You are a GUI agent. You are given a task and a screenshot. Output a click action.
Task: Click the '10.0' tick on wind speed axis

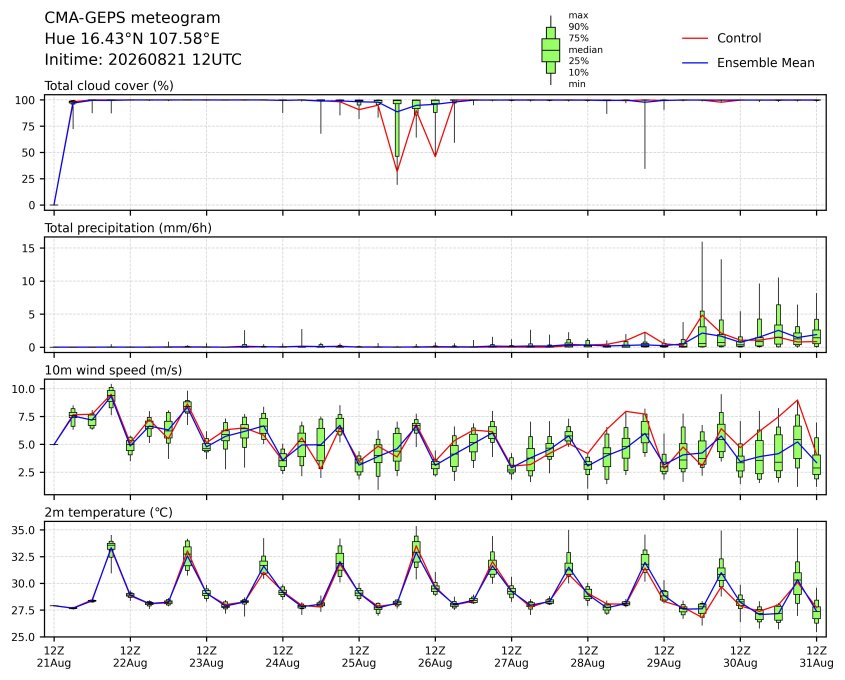coord(24,389)
